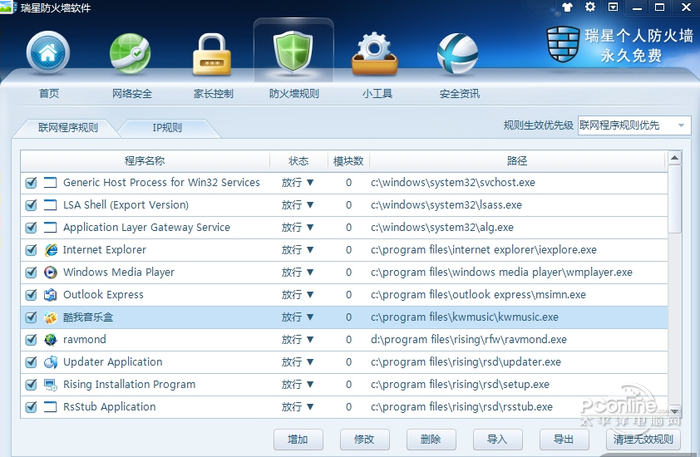Toggle the RsStub Application checkbox
The height and width of the screenshot is (457, 700).
[31, 407]
